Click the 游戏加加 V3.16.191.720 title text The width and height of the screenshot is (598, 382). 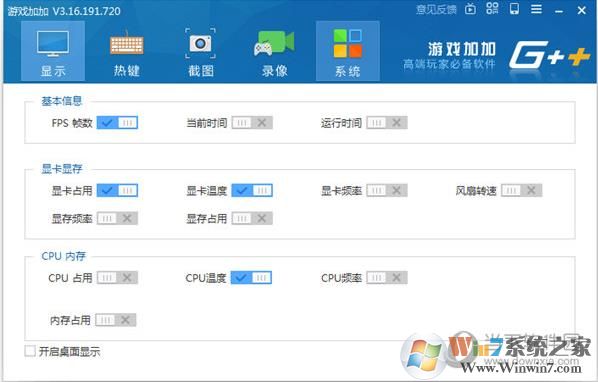[x=64, y=11]
